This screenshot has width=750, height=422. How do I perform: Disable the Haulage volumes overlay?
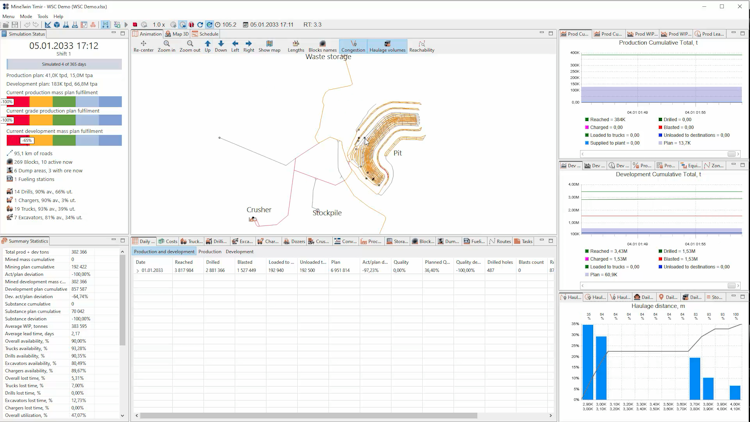[x=387, y=46]
